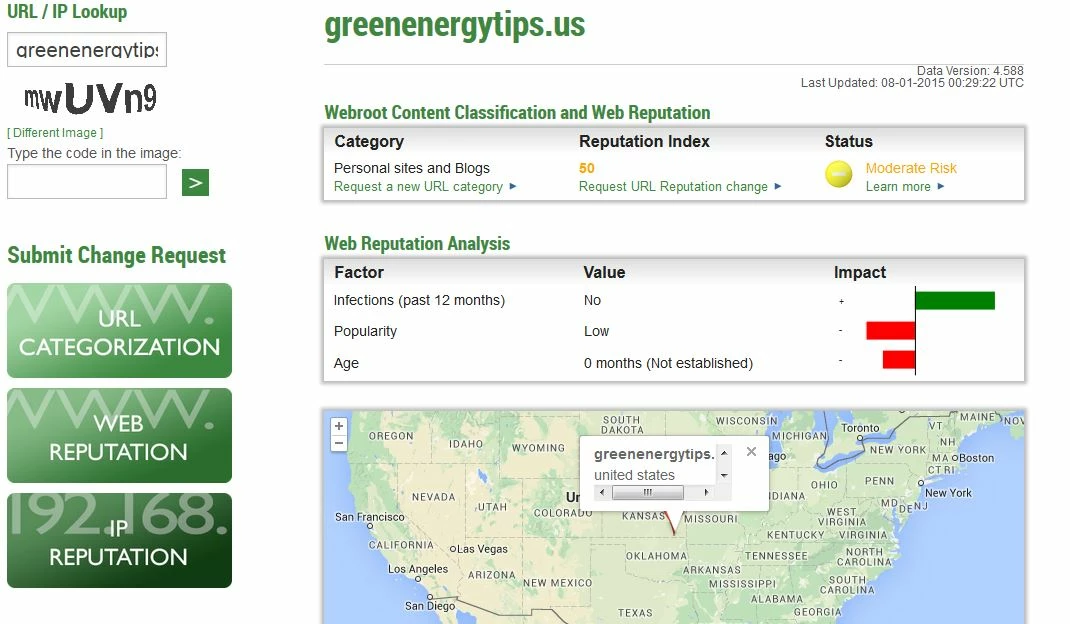The height and width of the screenshot is (624, 1070).
Task: Click the New York city map label
Action: coord(948,492)
